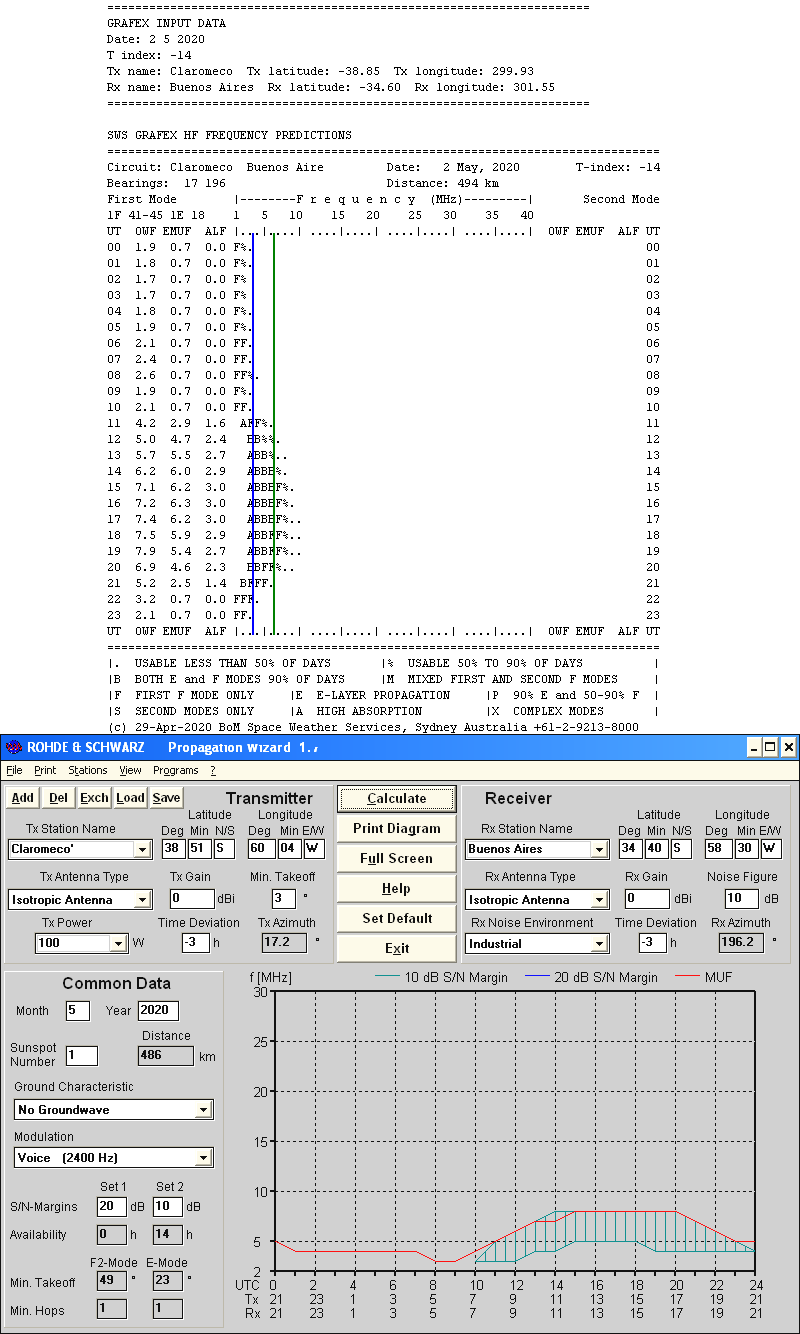Screen dimensions: 800x1334
Task: Click the Tx Gain field
Action: pyautogui.click(x=192, y=899)
